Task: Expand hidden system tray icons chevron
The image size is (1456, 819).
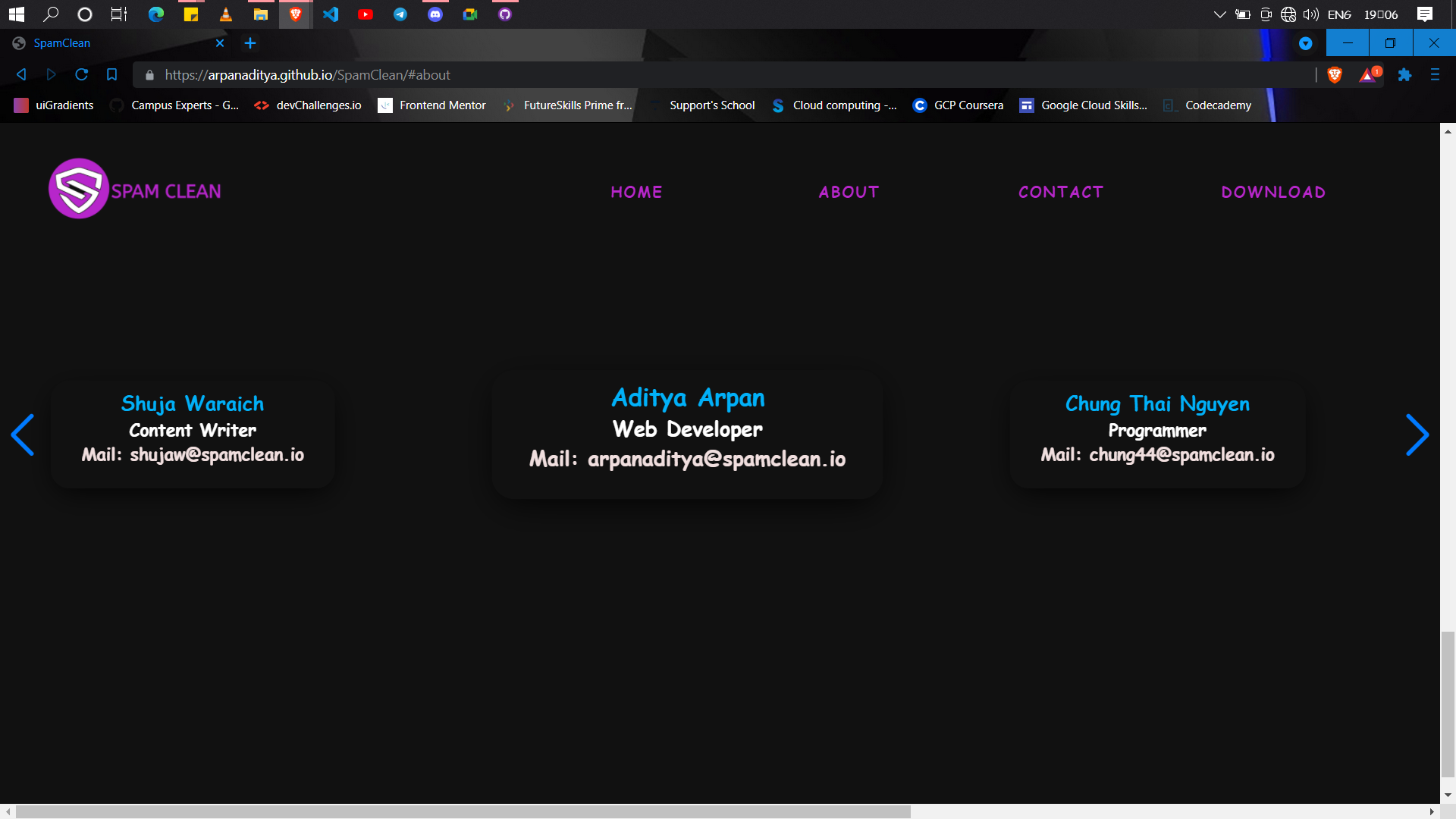Action: pyautogui.click(x=1219, y=14)
